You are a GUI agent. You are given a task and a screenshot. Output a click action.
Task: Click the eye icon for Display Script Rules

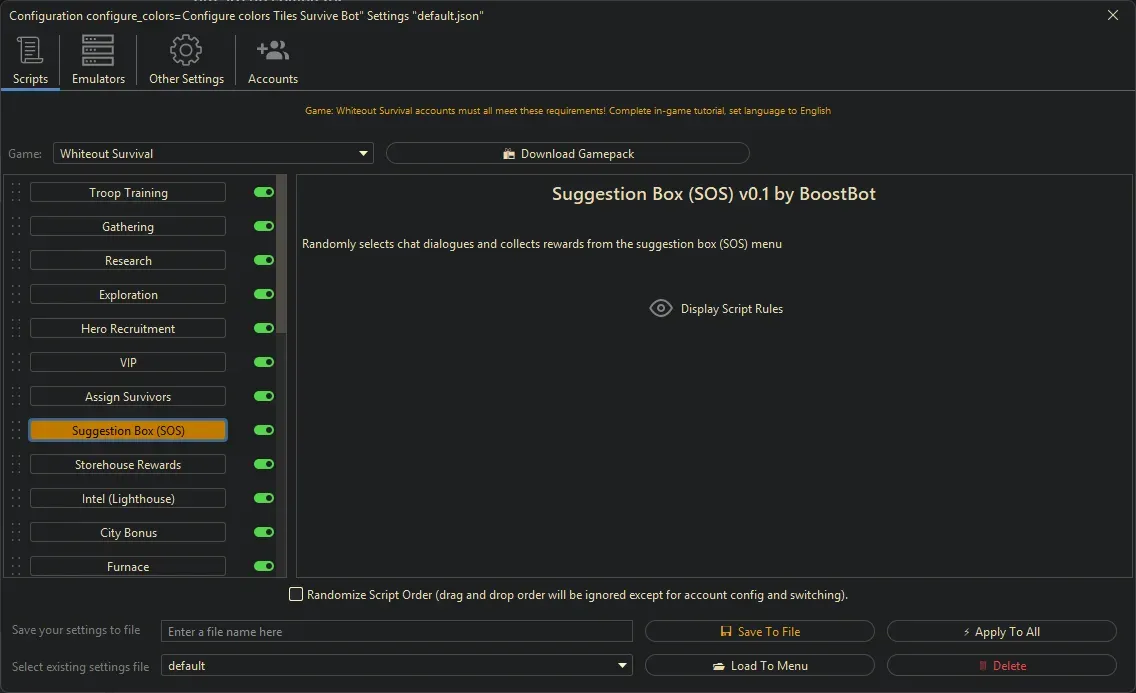point(661,309)
